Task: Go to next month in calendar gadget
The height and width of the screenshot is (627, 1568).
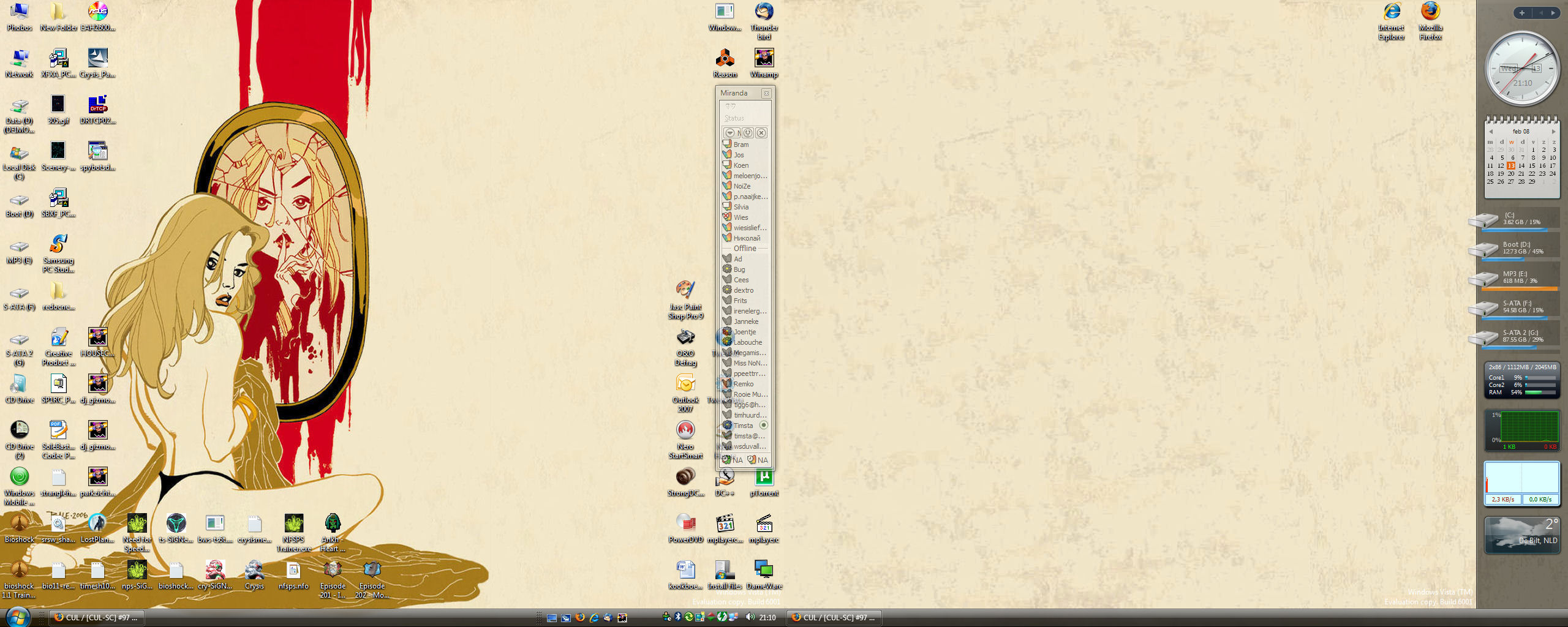Action: click(1553, 132)
